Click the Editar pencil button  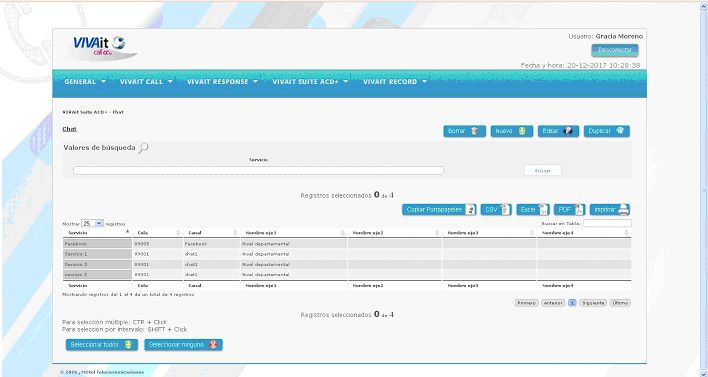(559, 131)
